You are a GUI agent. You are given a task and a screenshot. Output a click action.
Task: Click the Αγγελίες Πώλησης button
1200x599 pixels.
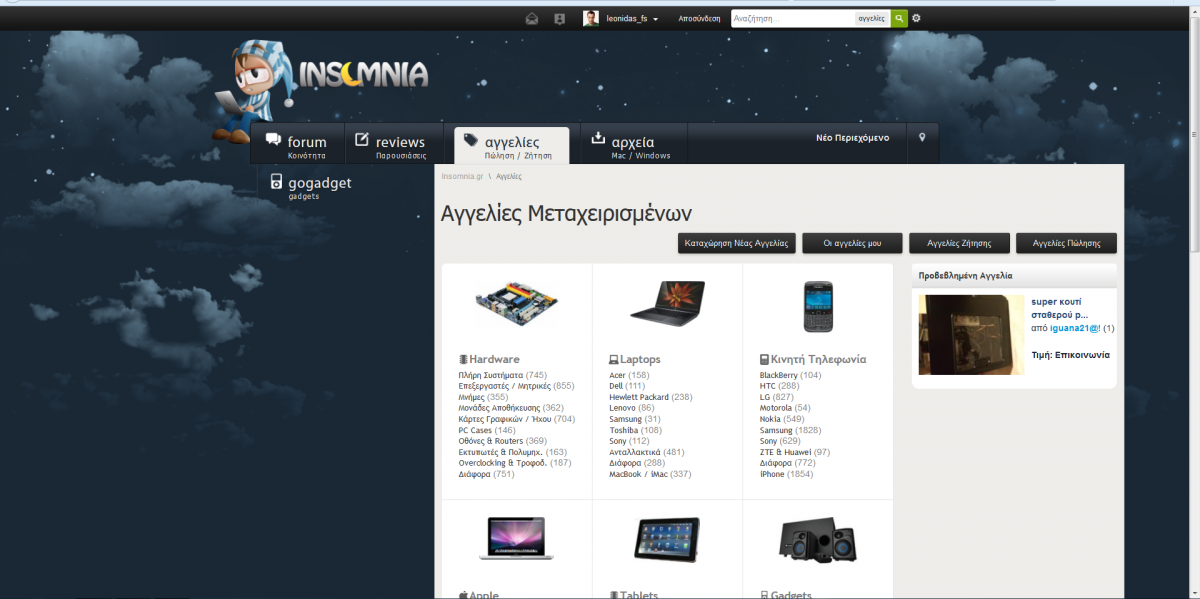tap(1066, 243)
